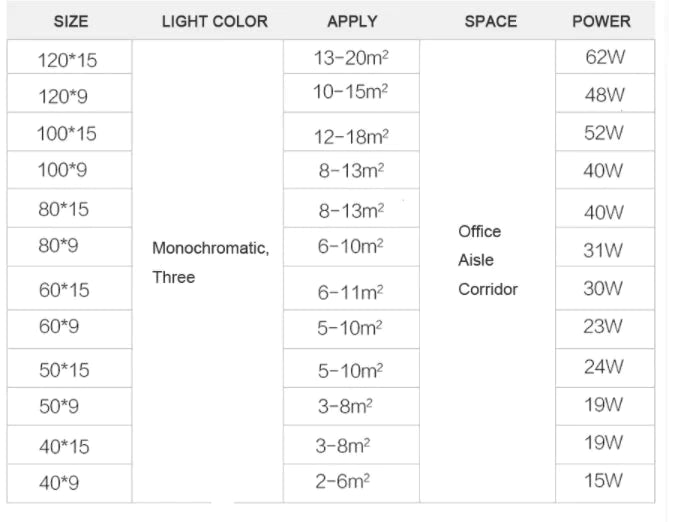Select the 15W power cell
This screenshot has width=681, height=522.
coord(603,481)
